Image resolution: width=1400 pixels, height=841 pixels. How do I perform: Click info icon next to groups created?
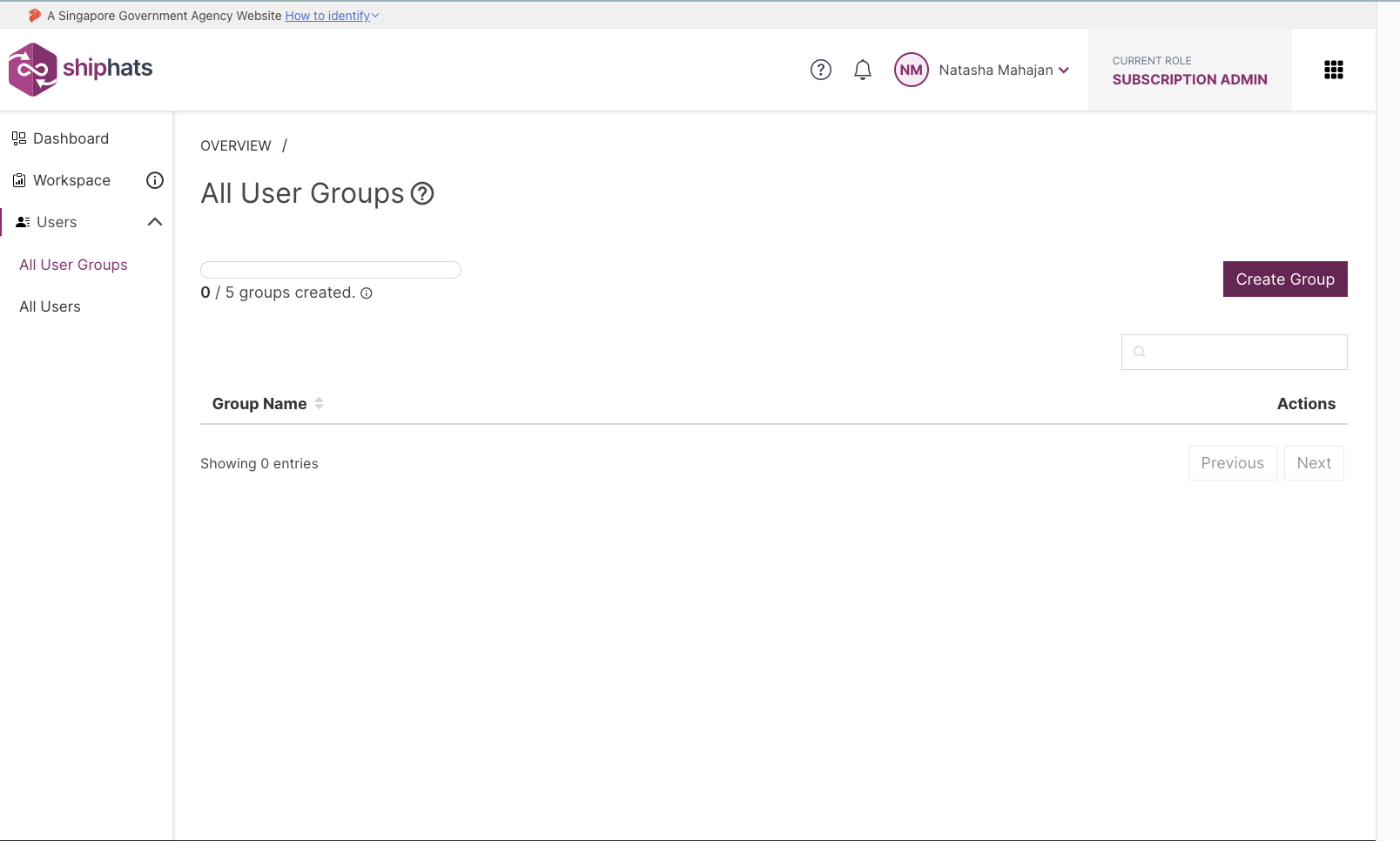(x=367, y=293)
